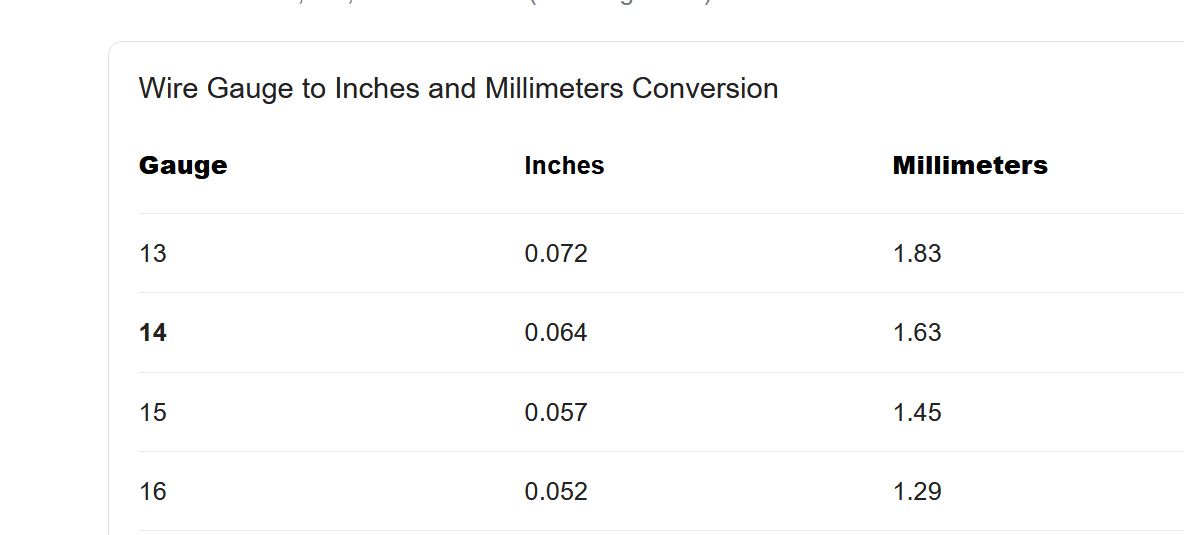
Task: Select the 0.052 inches cell
Action: 556,492
